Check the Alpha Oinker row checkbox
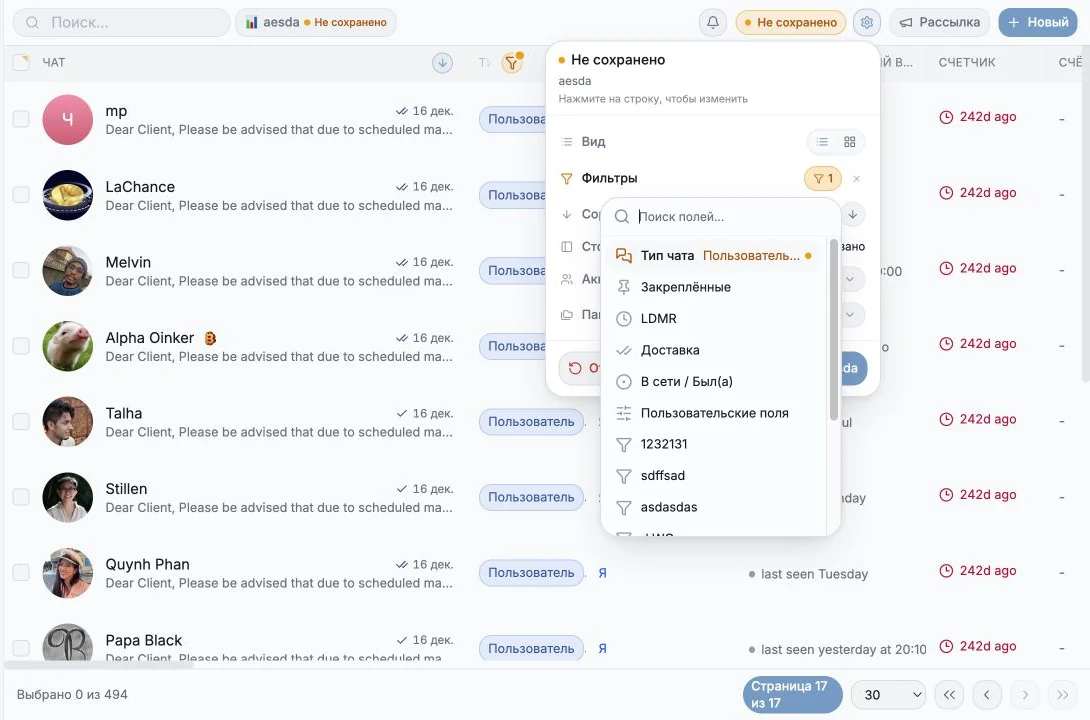 click(22, 346)
